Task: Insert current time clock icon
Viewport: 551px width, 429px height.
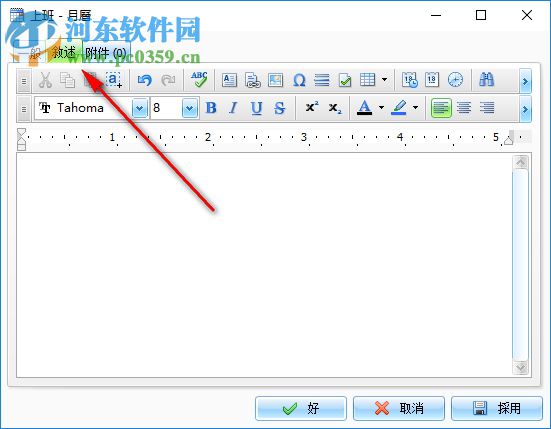Action: point(455,80)
